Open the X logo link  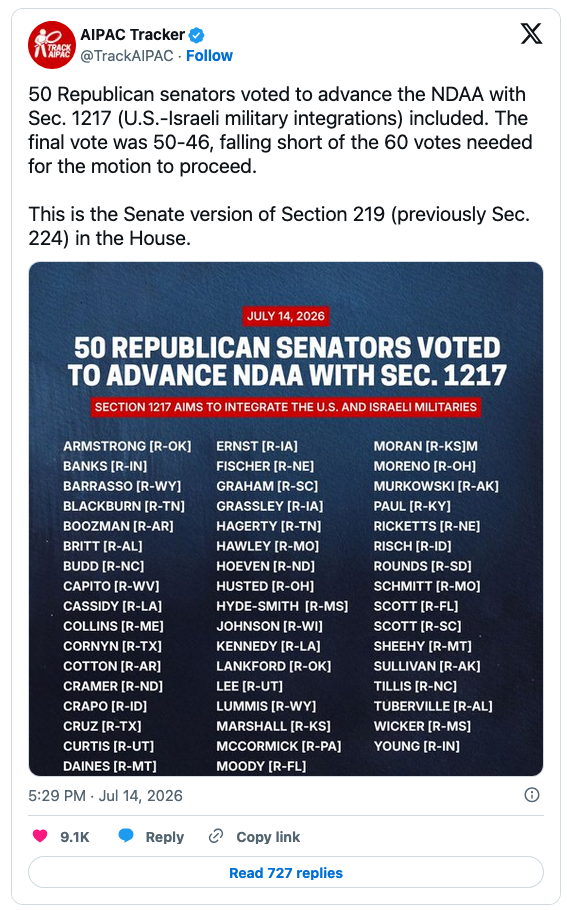pos(531,34)
